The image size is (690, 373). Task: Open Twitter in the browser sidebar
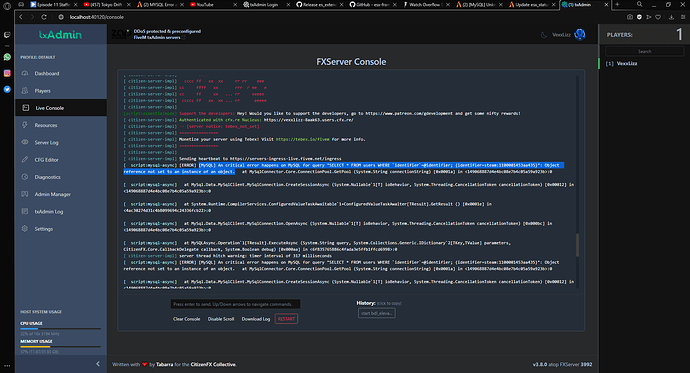[7, 89]
